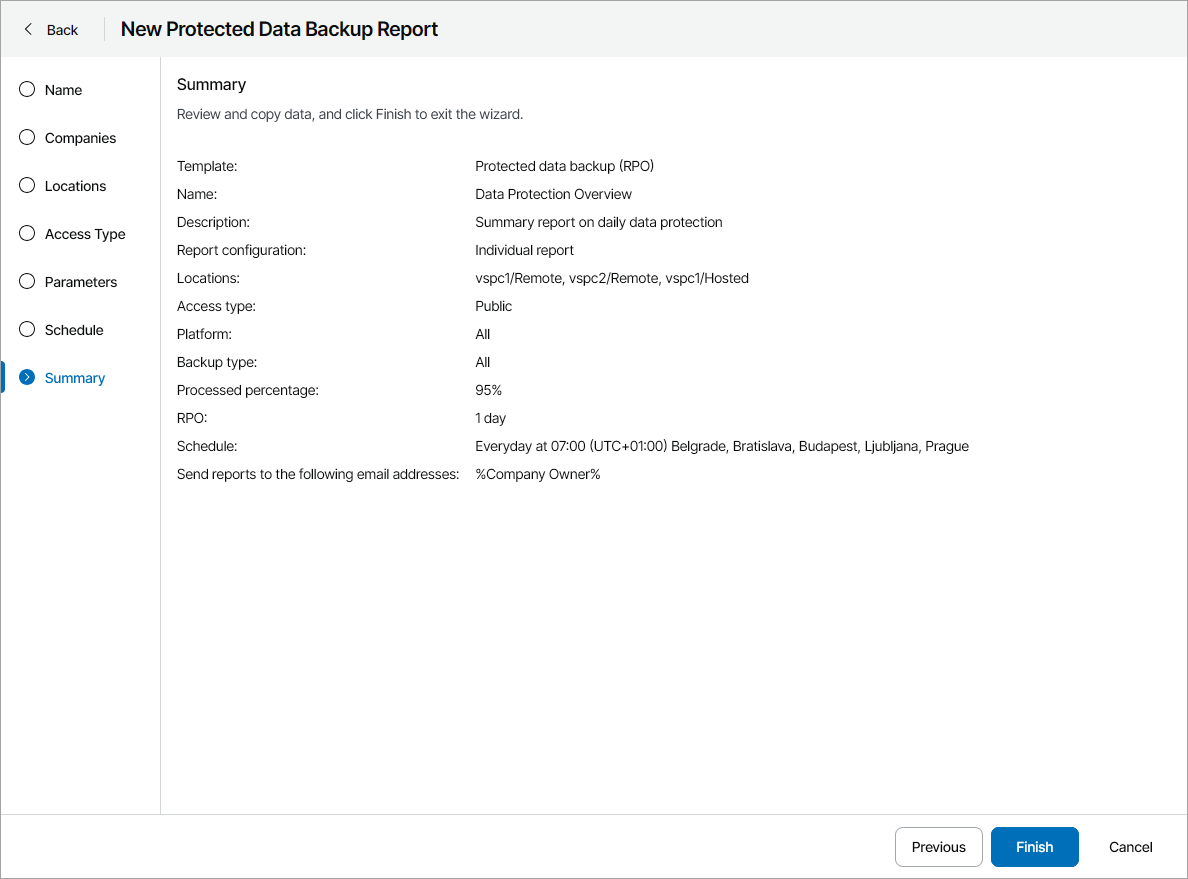Image resolution: width=1188 pixels, height=879 pixels.
Task: Click the Schedule step circle icon
Action: [26, 329]
